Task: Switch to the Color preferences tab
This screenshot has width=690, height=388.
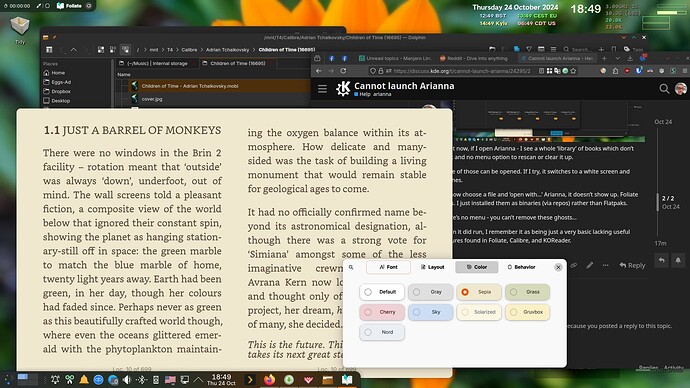Action: tap(477, 267)
